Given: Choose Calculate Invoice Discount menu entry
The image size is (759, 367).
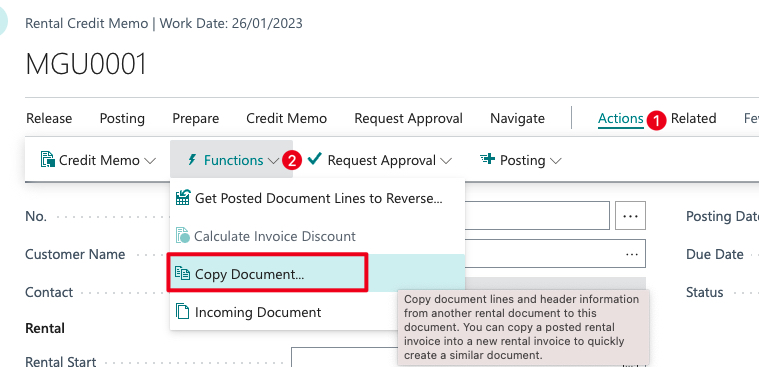Looking at the screenshot, I should (318, 236).
